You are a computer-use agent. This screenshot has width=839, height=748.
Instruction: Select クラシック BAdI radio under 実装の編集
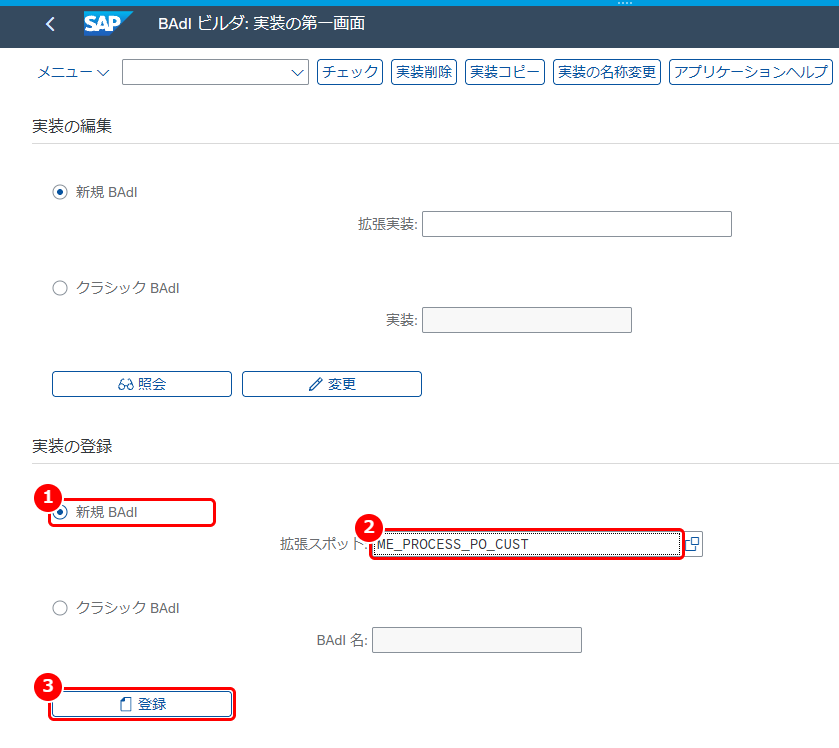tap(60, 288)
